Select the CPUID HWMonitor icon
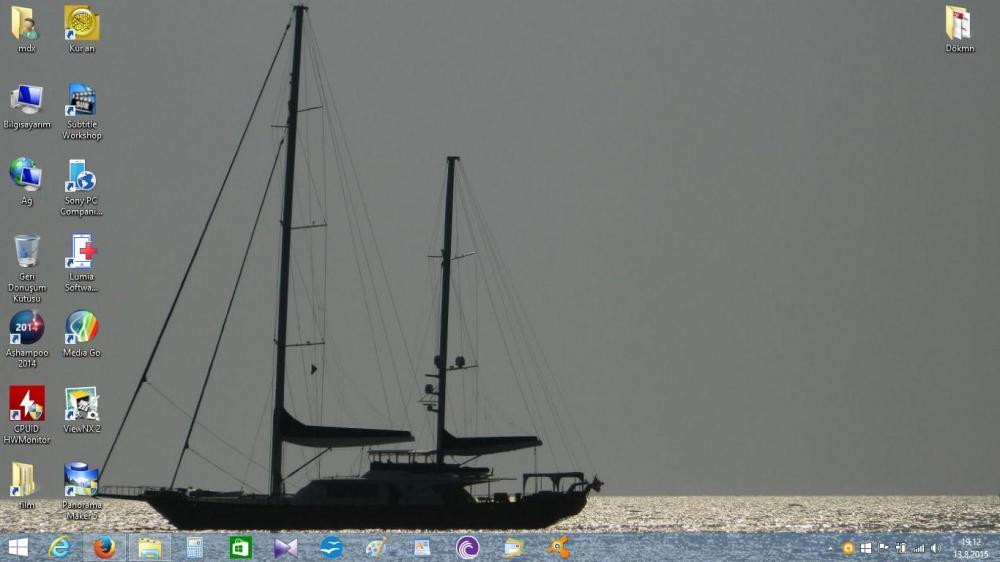The width and height of the screenshot is (1000, 562). (27, 404)
